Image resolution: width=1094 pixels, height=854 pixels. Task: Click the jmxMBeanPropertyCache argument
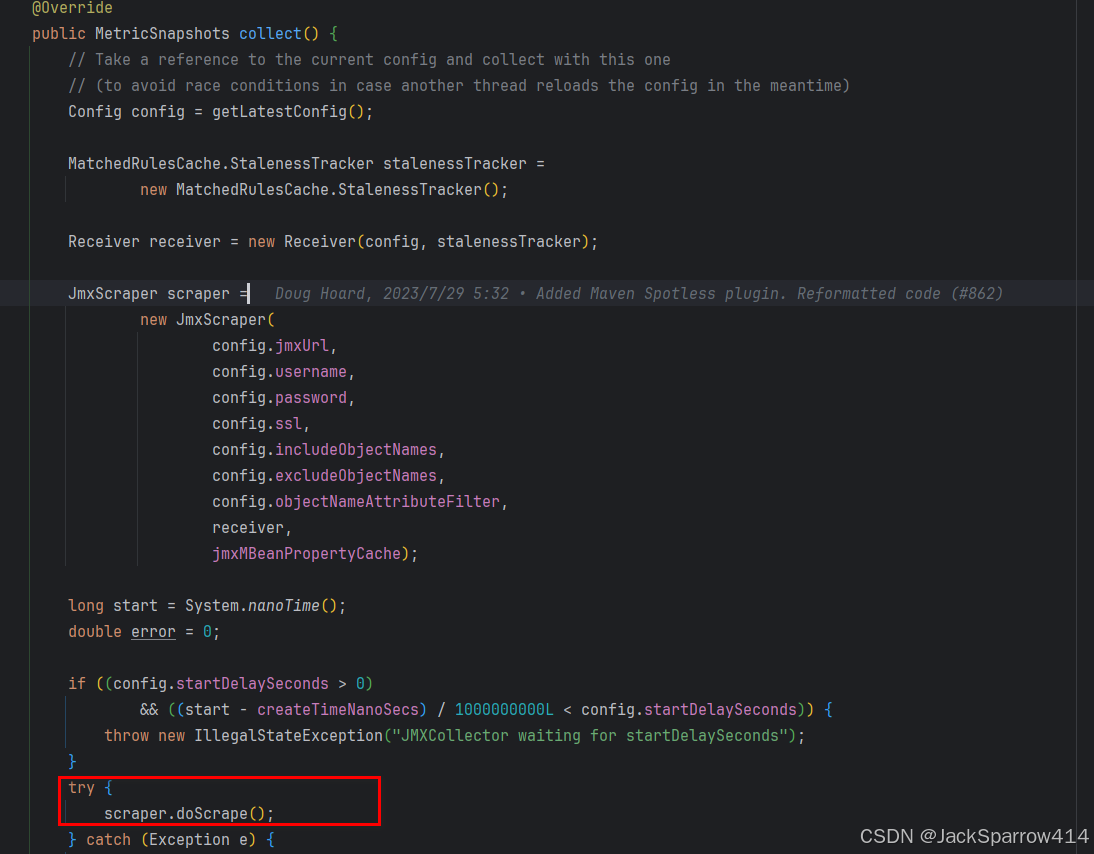pyautogui.click(x=306, y=554)
